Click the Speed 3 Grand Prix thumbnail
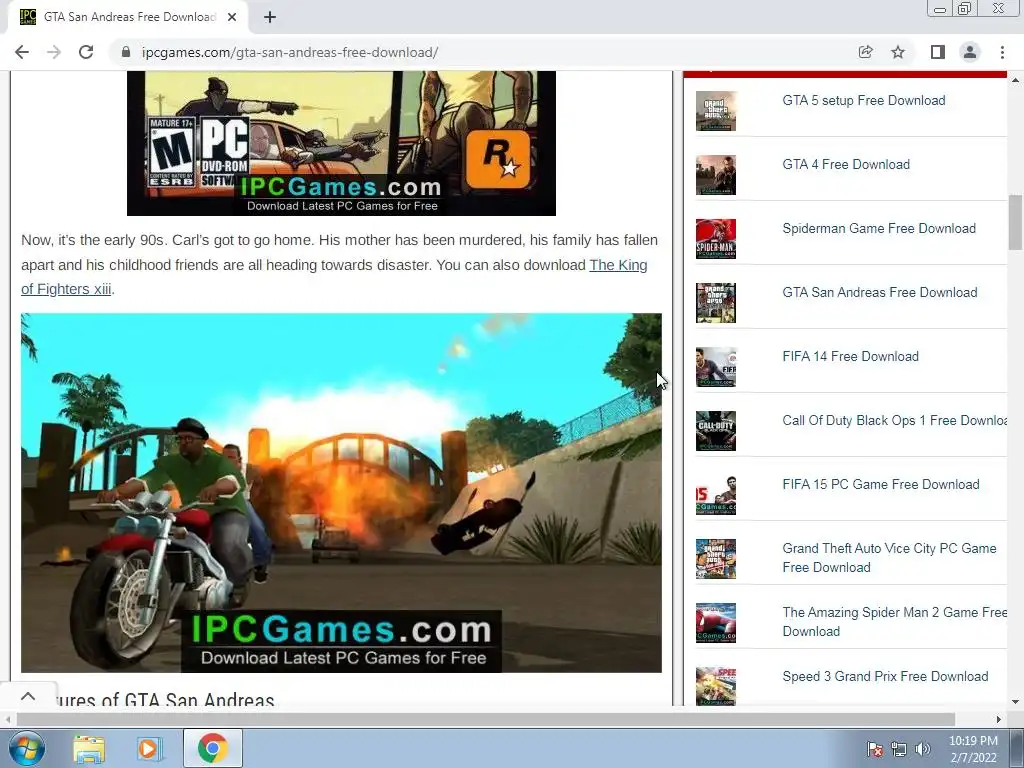This screenshot has height=768, width=1024. point(716,686)
